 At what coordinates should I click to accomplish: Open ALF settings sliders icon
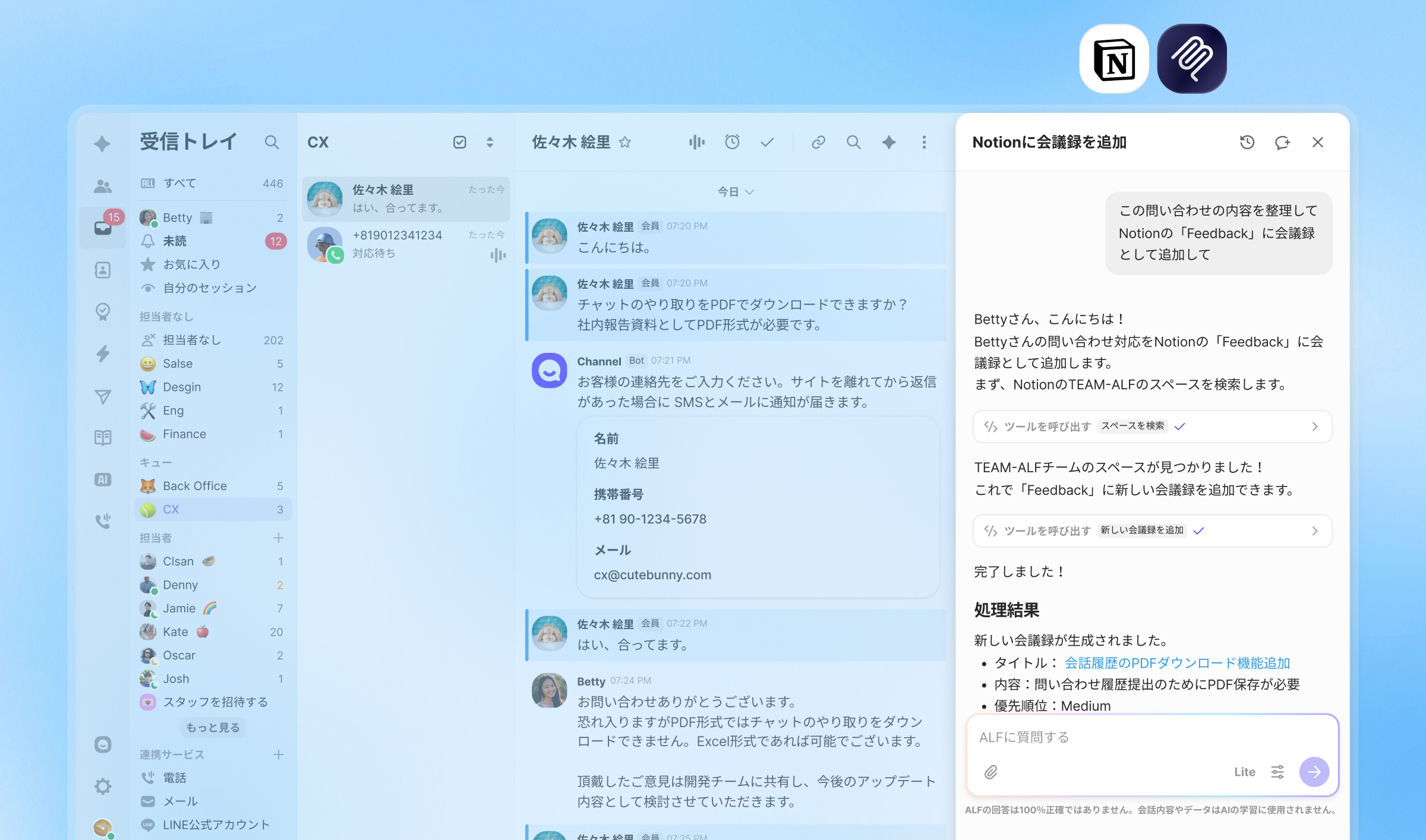click(x=1277, y=772)
